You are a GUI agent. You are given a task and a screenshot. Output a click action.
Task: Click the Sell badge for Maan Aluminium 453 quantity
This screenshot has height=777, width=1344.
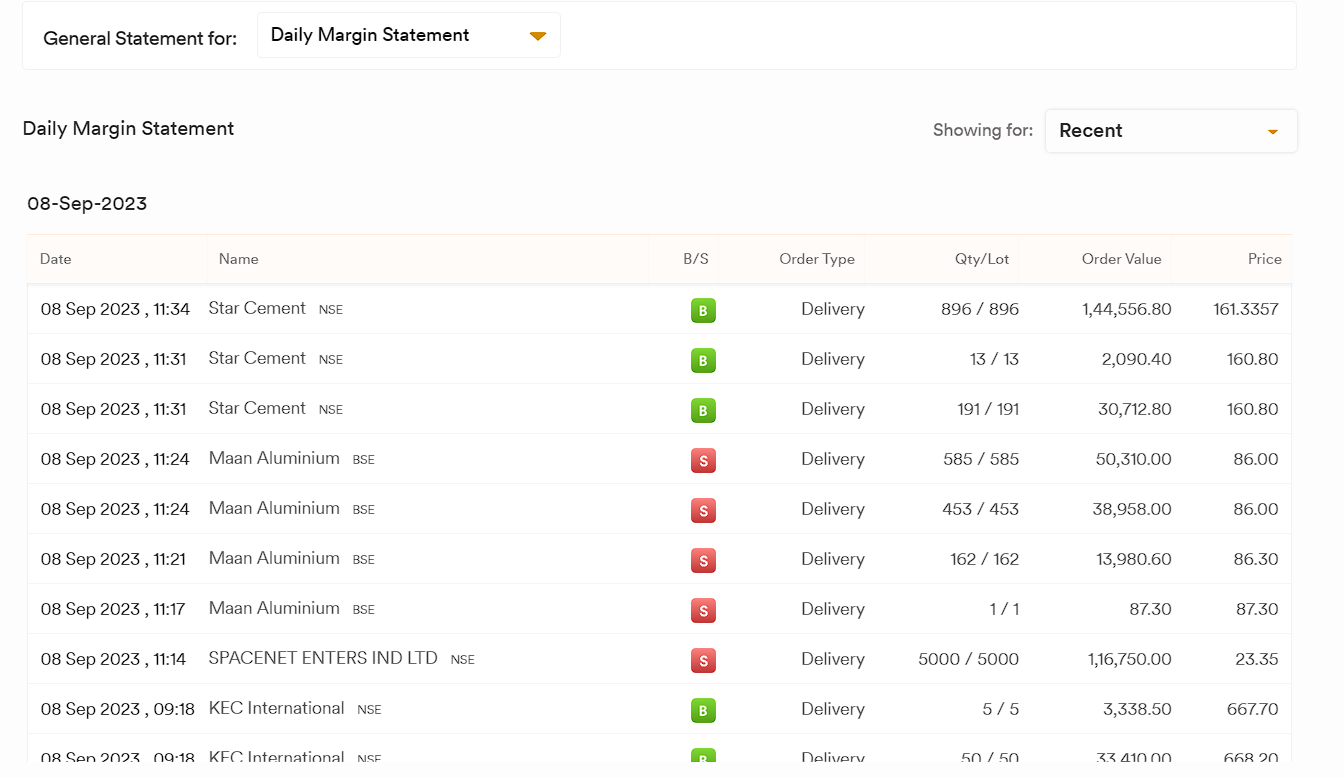pyautogui.click(x=703, y=511)
